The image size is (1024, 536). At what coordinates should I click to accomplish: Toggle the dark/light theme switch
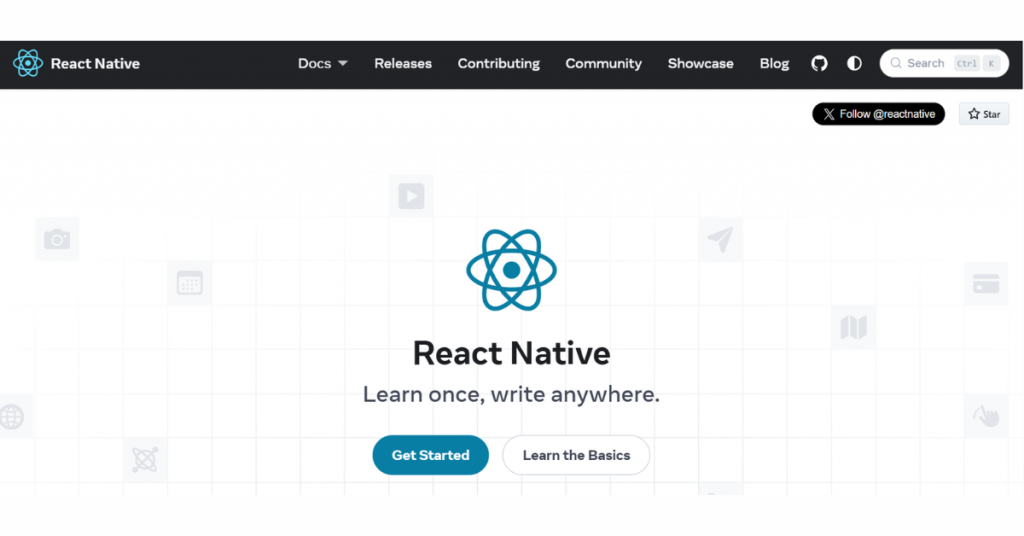(854, 63)
